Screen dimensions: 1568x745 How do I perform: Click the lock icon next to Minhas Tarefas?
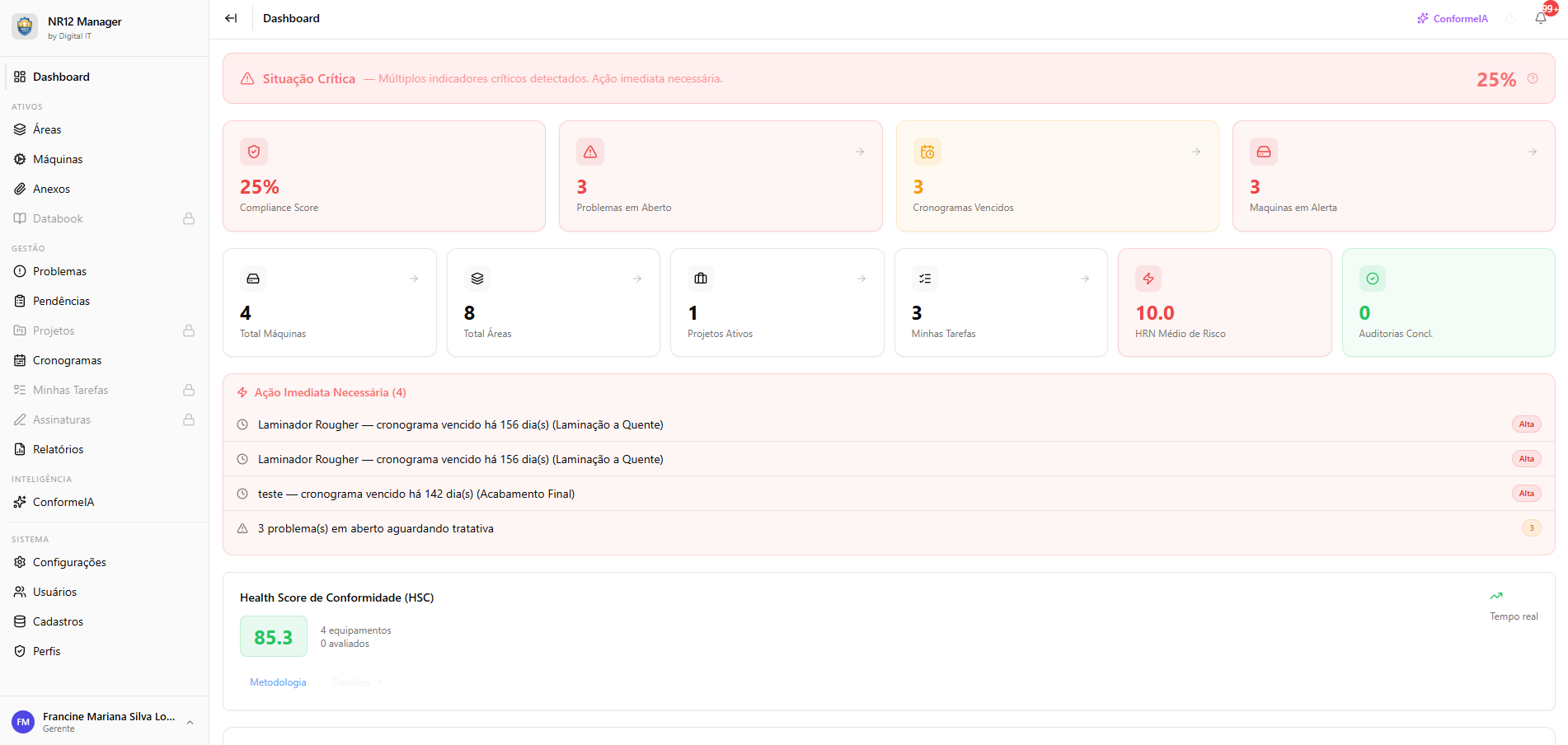click(x=189, y=390)
